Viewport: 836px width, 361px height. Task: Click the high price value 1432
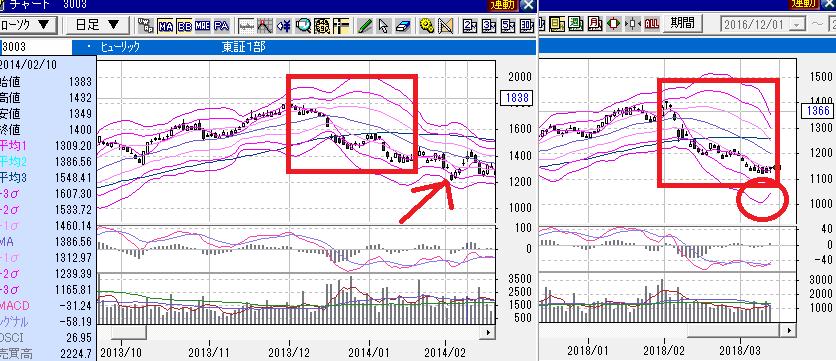pos(80,98)
